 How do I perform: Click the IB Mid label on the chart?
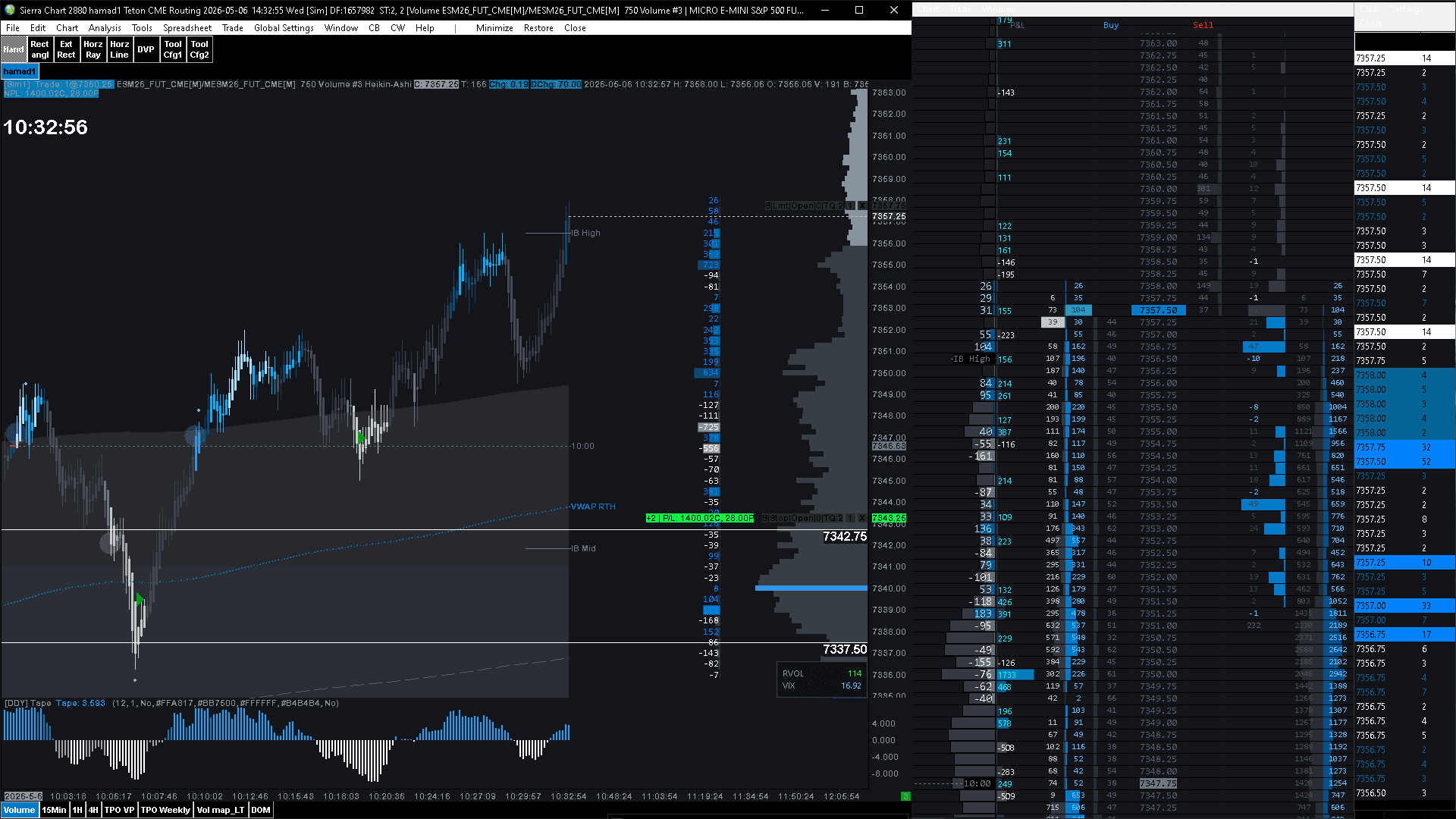pos(584,548)
